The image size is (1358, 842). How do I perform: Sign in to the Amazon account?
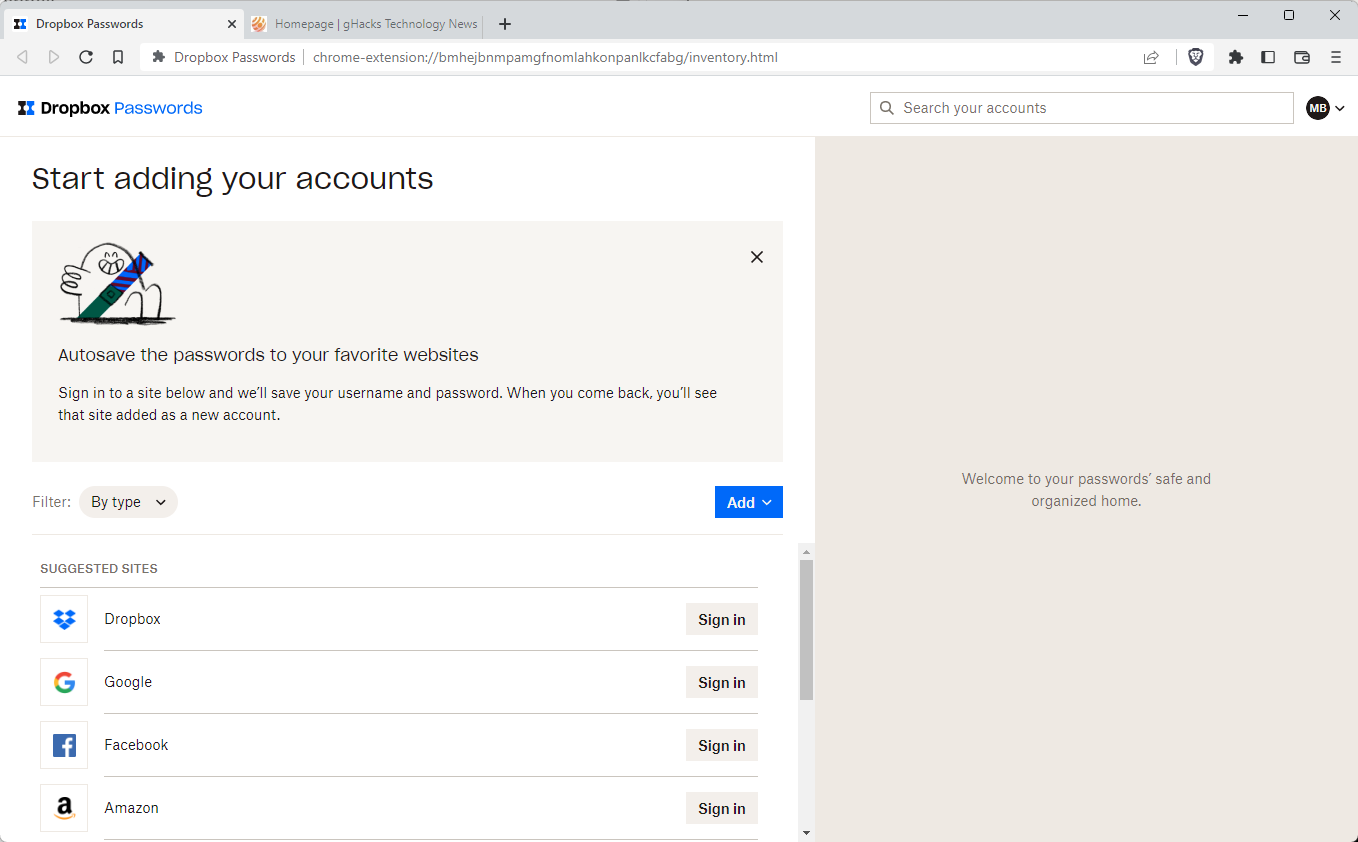click(721, 808)
